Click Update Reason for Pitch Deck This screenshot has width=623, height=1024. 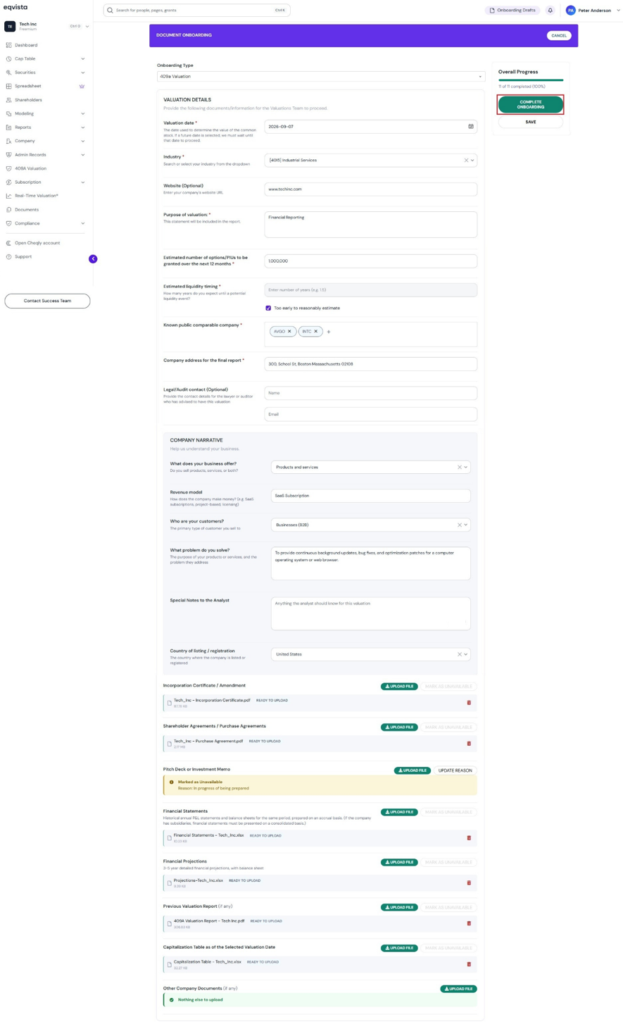coord(455,771)
